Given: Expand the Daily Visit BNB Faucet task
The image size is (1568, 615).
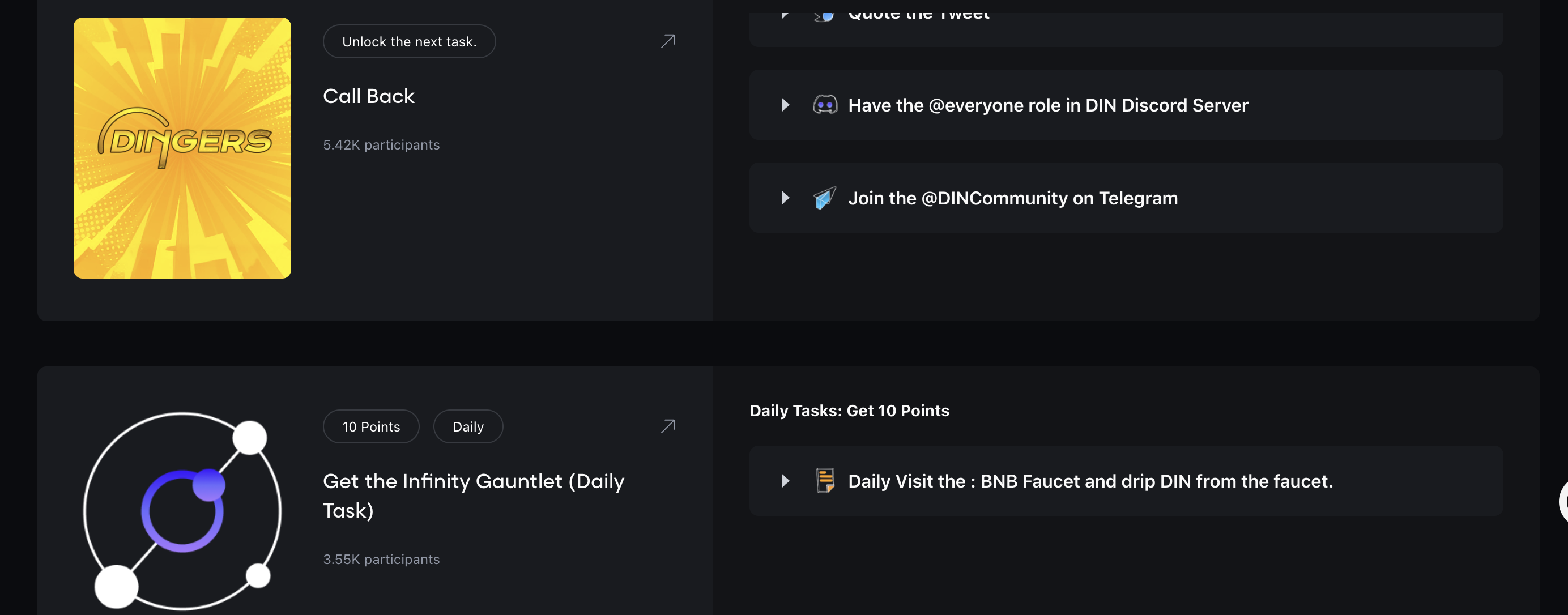Looking at the screenshot, I should (785, 481).
